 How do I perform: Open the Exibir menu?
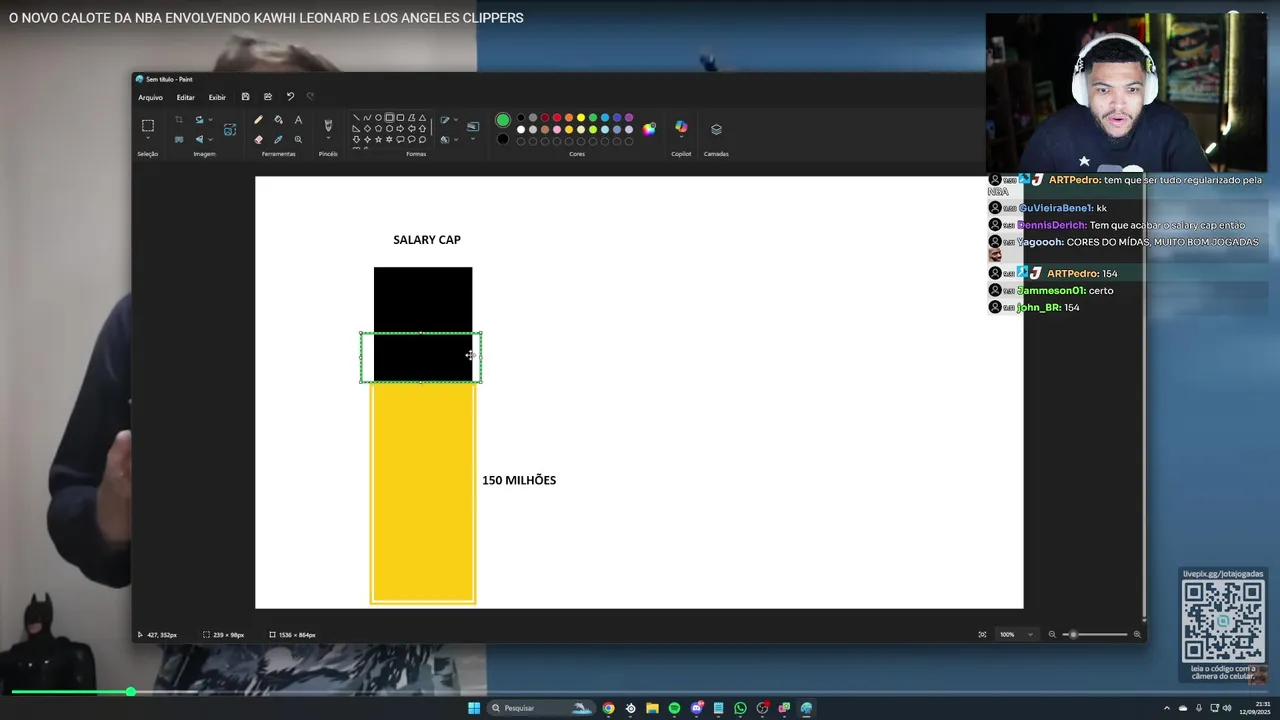point(217,97)
